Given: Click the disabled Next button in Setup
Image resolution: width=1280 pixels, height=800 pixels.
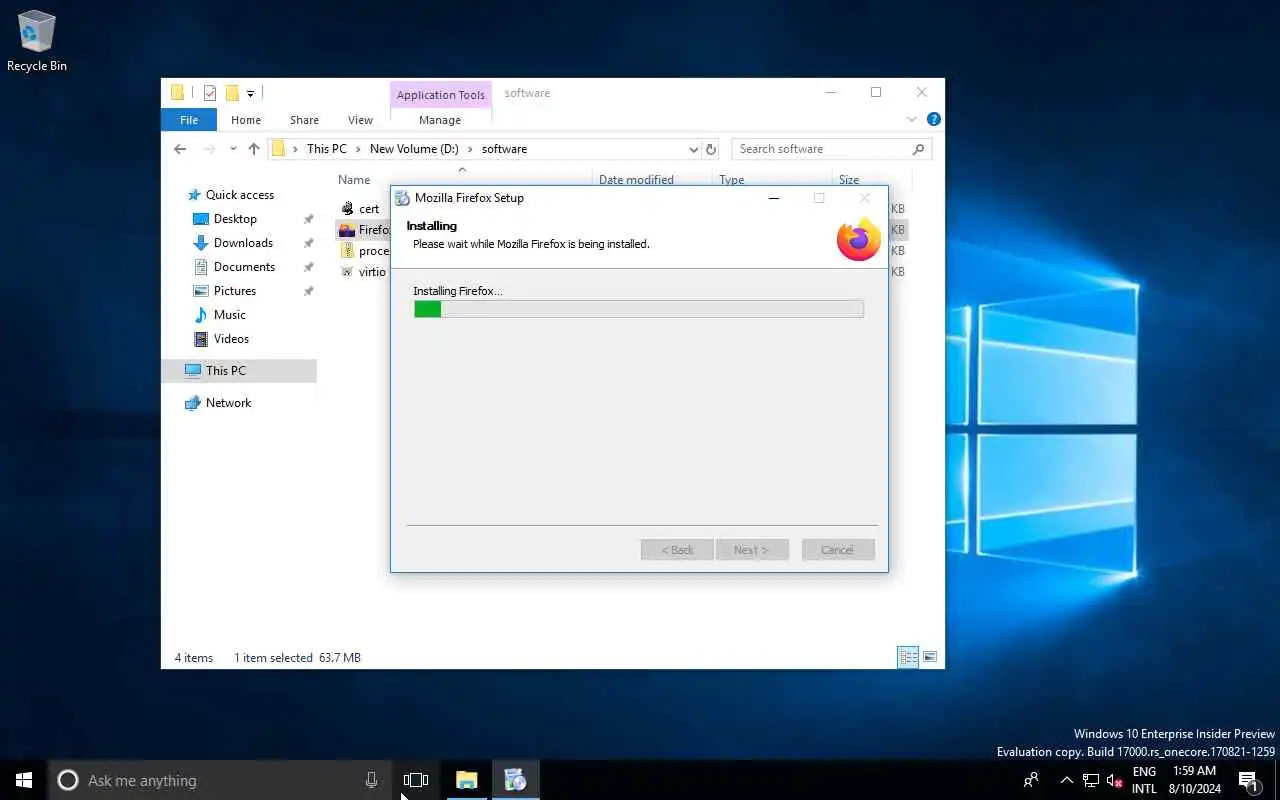Looking at the screenshot, I should pyautogui.click(x=752, y=550).
